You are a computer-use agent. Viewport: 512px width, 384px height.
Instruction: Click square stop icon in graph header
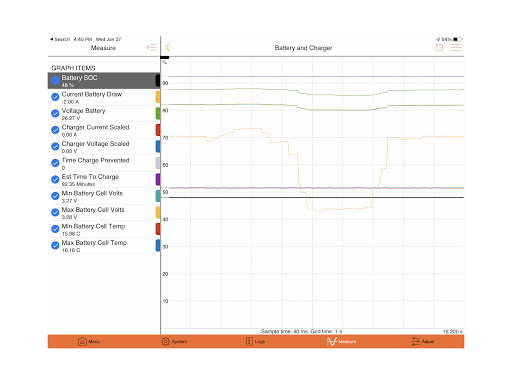click(439, 48)
